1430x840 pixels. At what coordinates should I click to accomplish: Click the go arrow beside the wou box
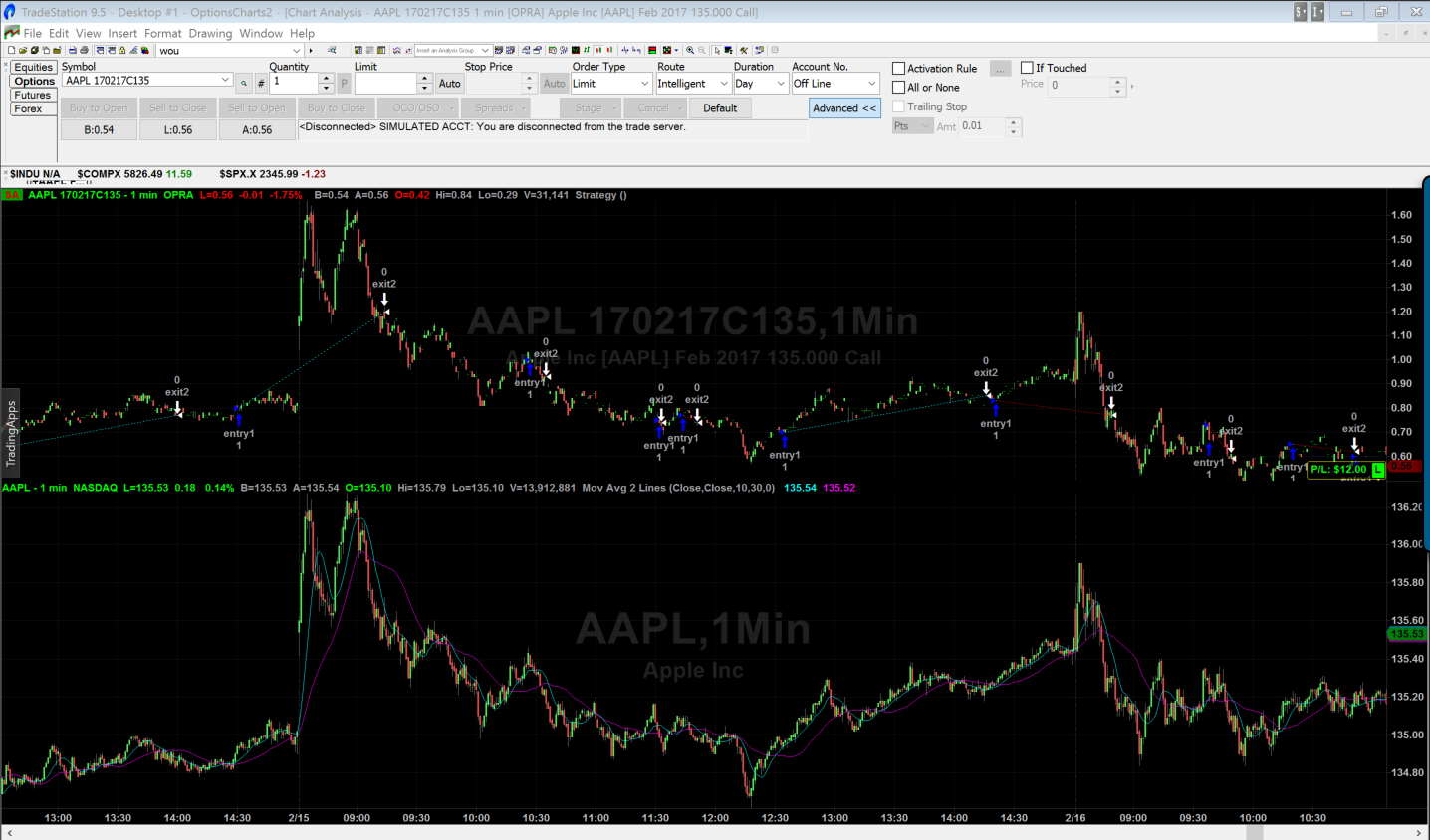point(311,50)
